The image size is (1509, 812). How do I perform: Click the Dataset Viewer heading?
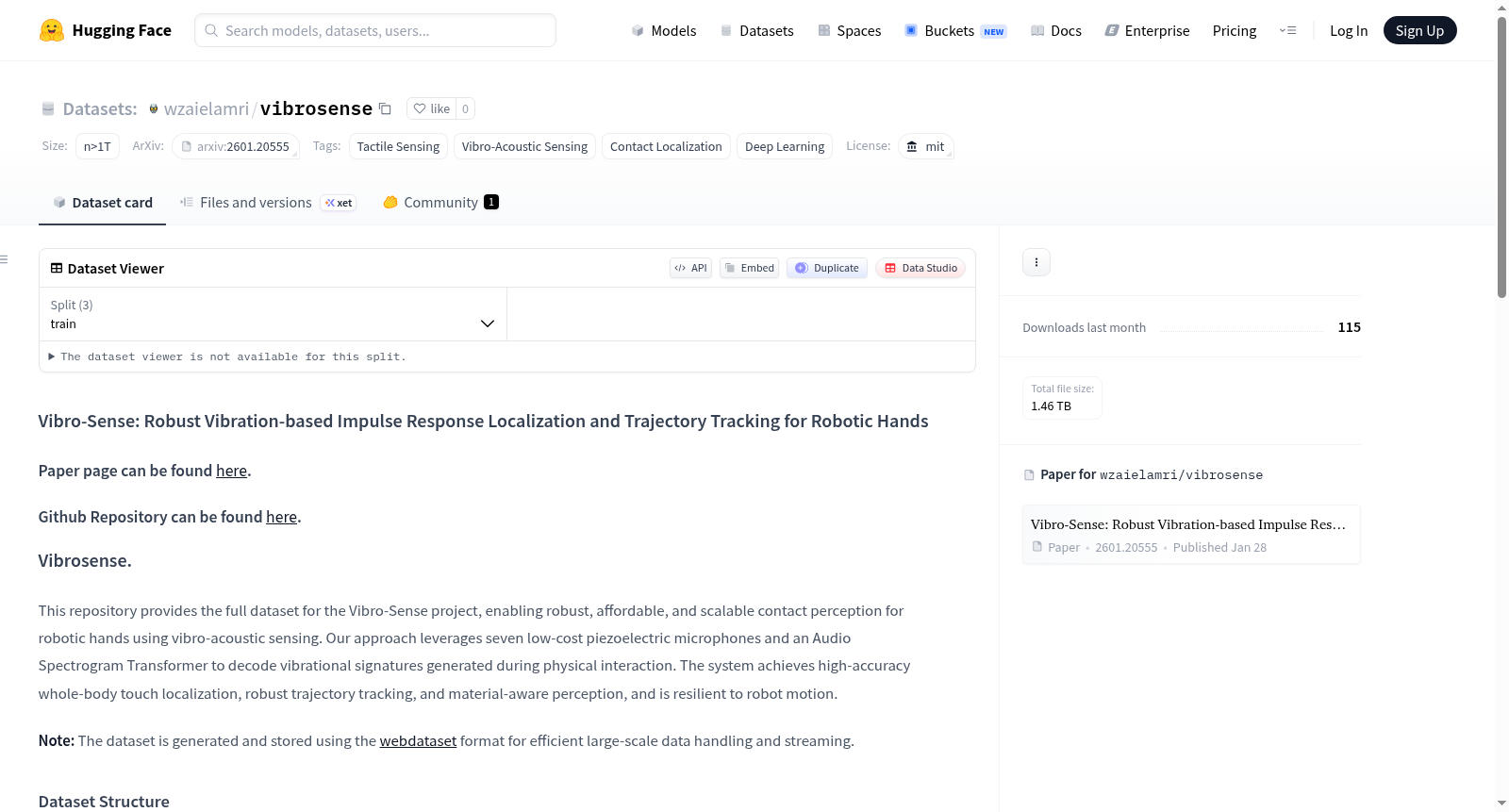[115, 269]
